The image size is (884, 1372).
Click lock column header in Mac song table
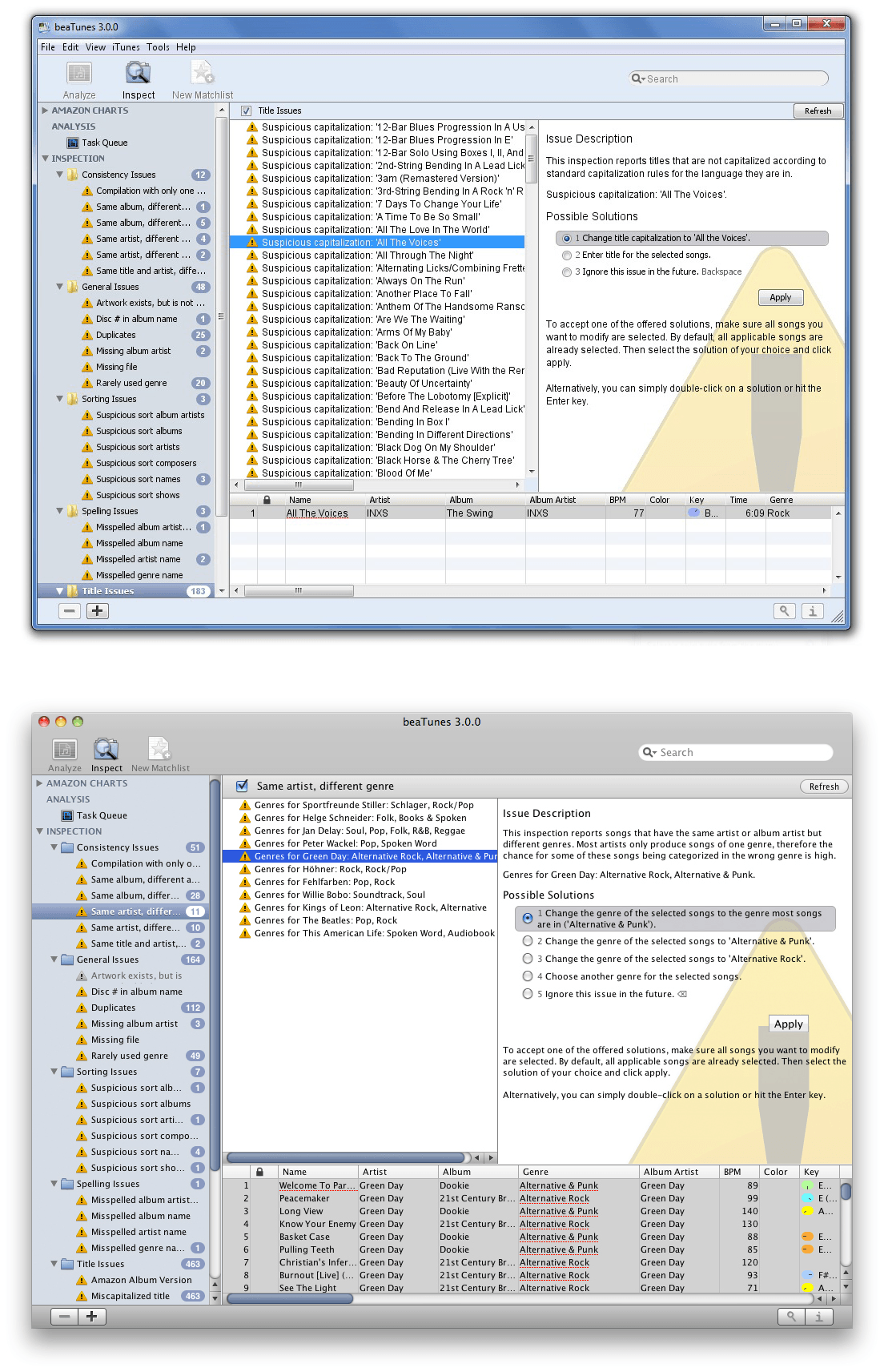[259, 1172]
